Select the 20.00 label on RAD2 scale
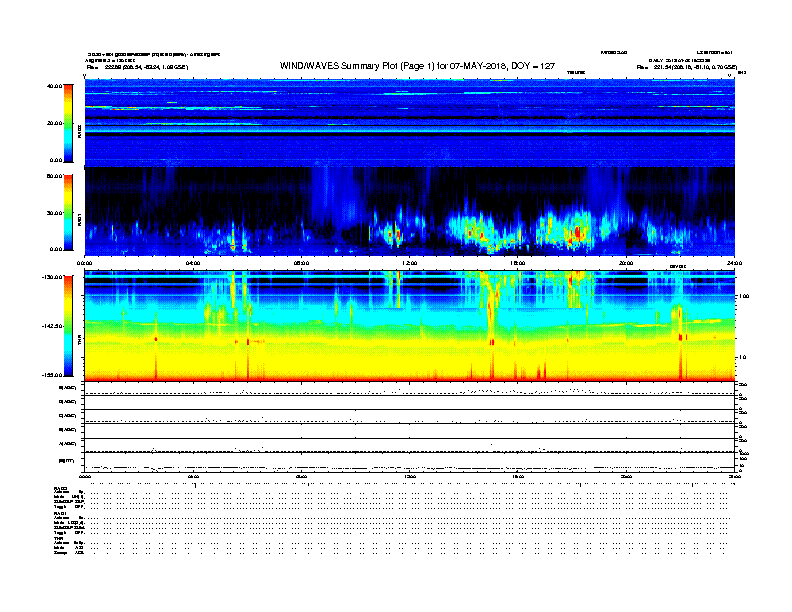 coord(55,123)
